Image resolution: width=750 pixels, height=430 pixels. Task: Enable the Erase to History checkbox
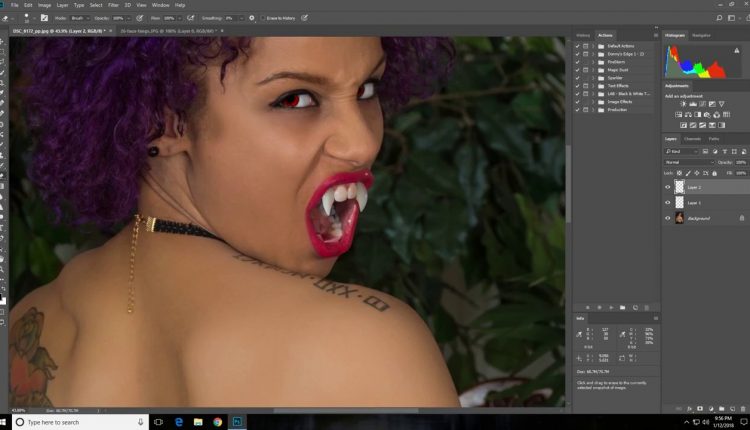click(x=263, y=18)
